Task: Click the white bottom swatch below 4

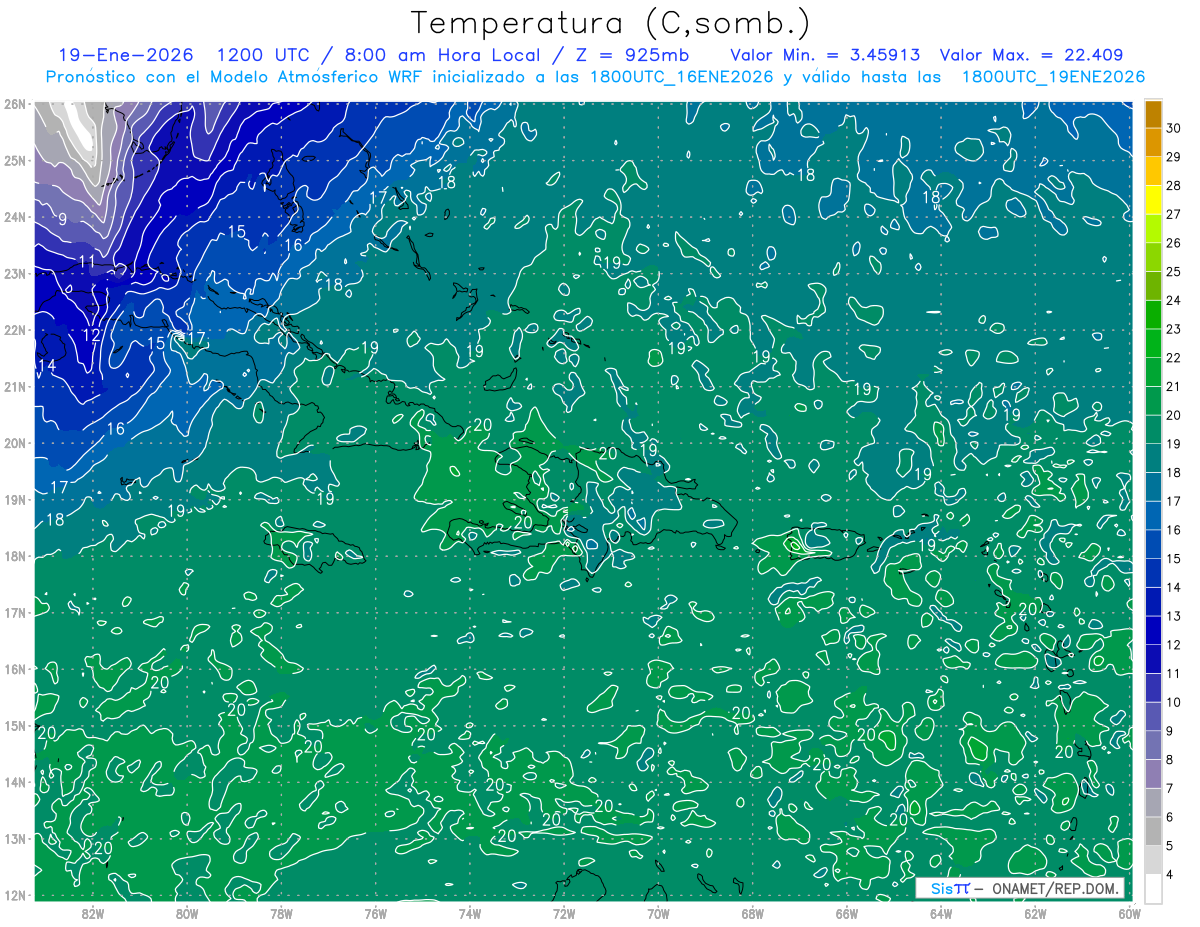Action: coord(1153,888)
